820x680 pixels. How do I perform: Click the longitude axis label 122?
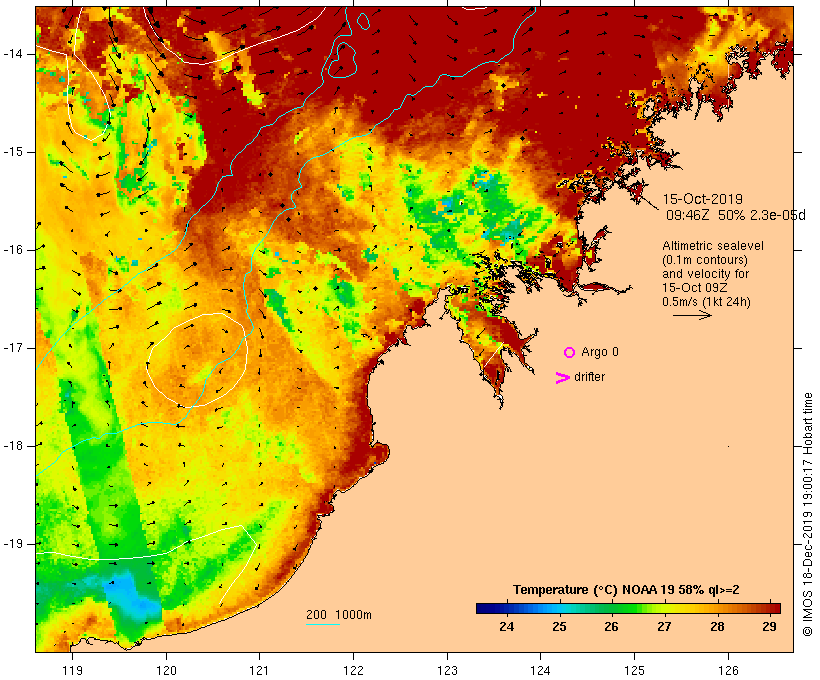pyautogui.click(x=354, y=670)
